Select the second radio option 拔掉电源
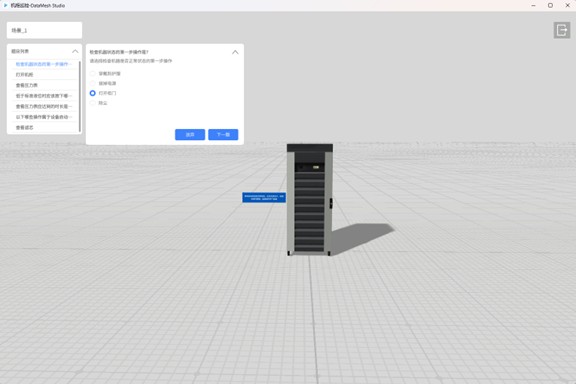 pos(93,83)
